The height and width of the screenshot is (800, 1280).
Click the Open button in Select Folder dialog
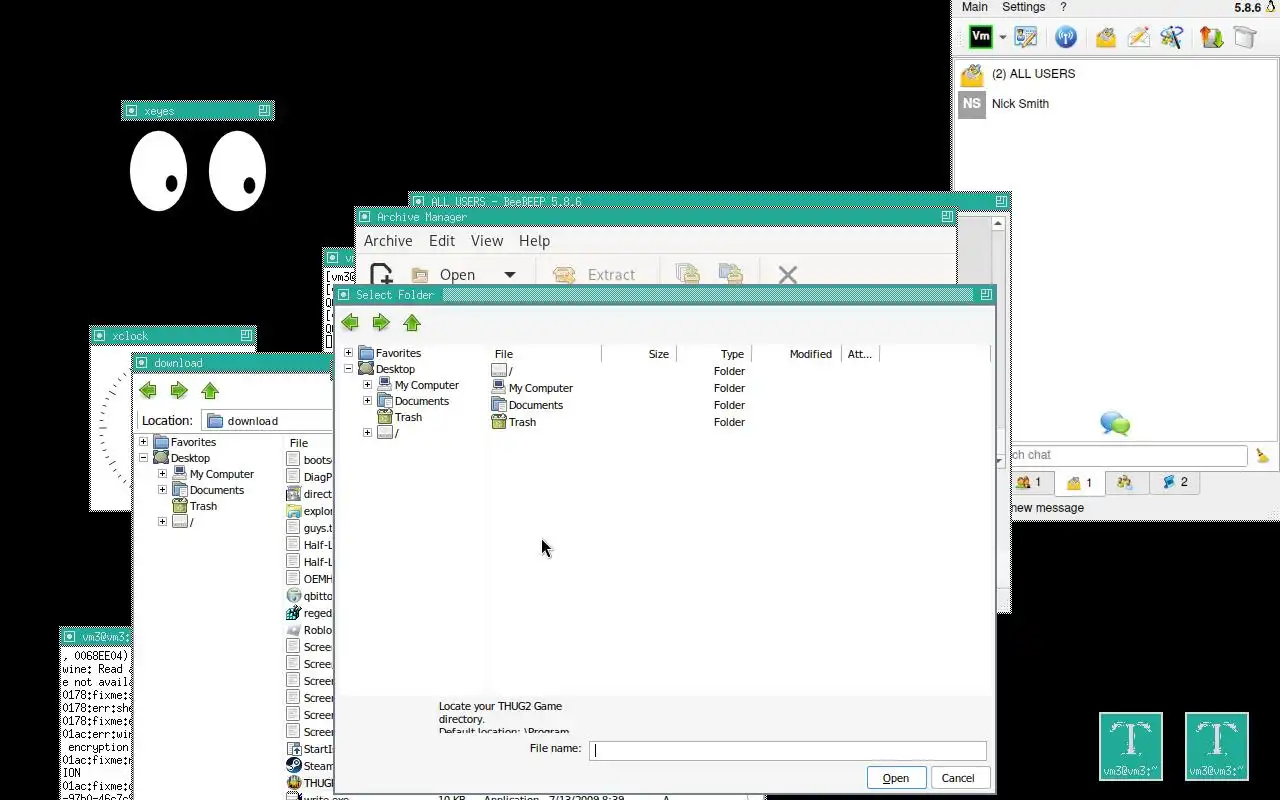(896, 778)
